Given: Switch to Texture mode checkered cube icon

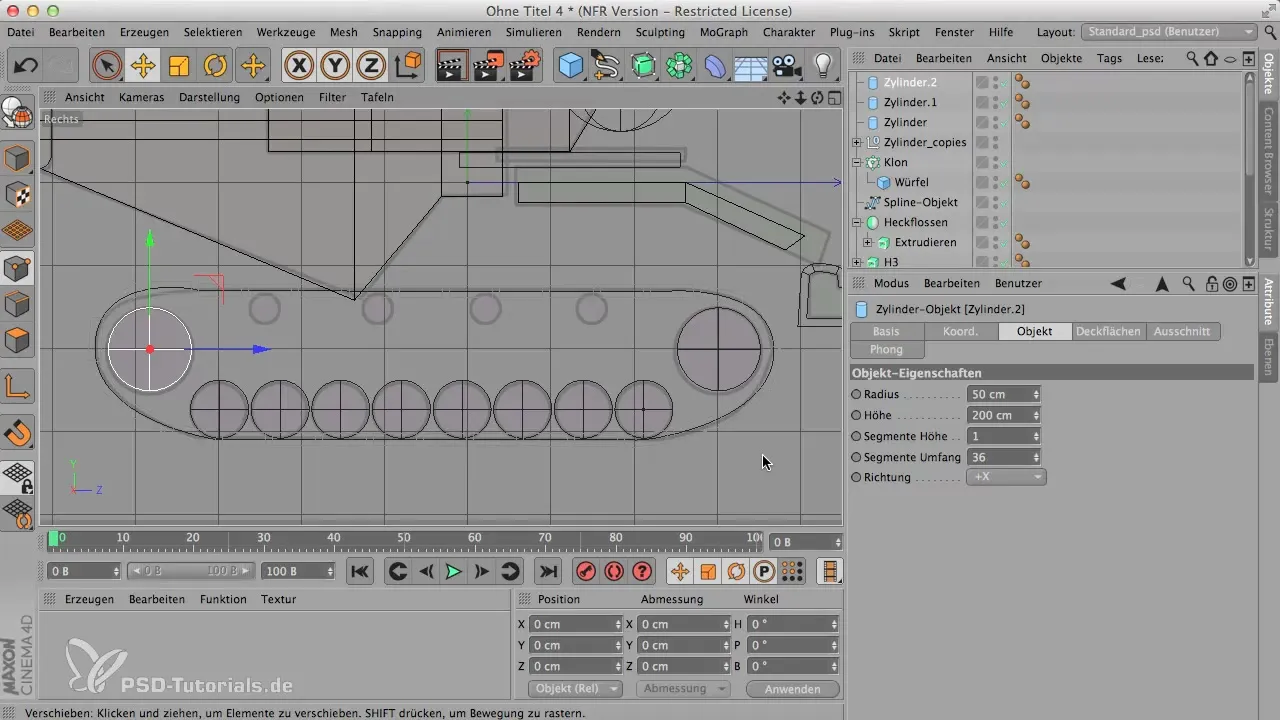Looking at the screenshot, I should tap(17, 195).
